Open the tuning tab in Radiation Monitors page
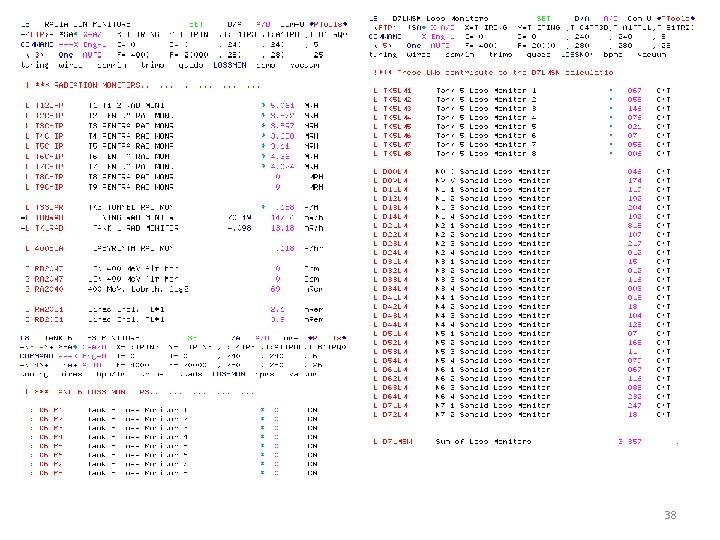 (x=35, y=65)
